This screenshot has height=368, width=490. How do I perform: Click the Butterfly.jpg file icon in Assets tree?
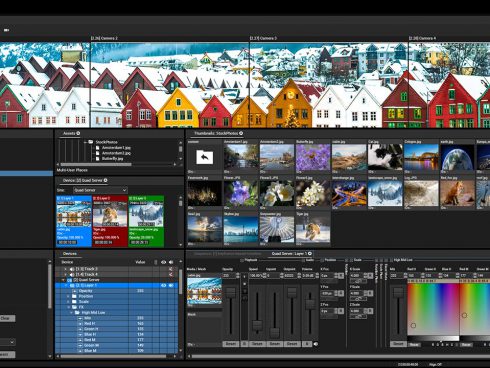(98, 159)
